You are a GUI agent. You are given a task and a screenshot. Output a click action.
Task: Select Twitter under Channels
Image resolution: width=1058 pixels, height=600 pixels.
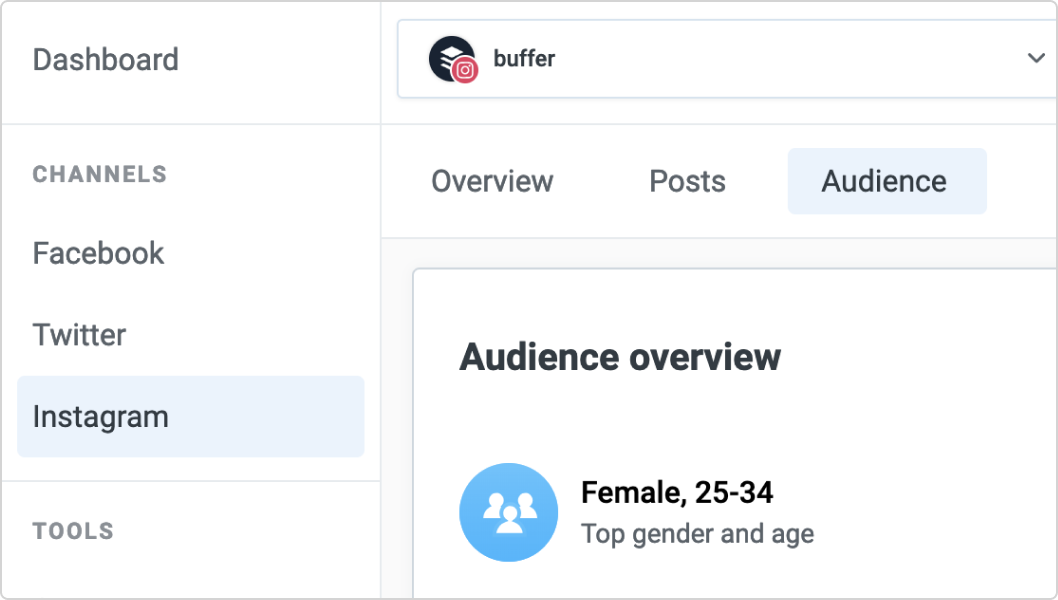point(79,335)
